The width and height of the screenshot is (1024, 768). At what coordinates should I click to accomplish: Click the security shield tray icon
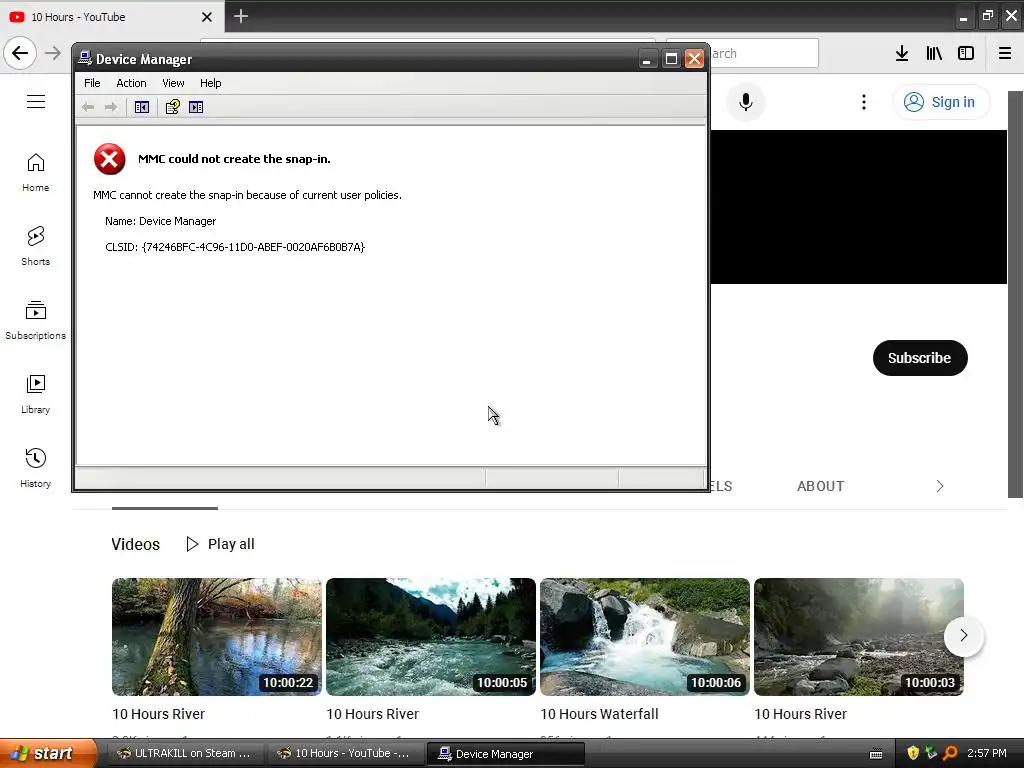tap(913, 753)
